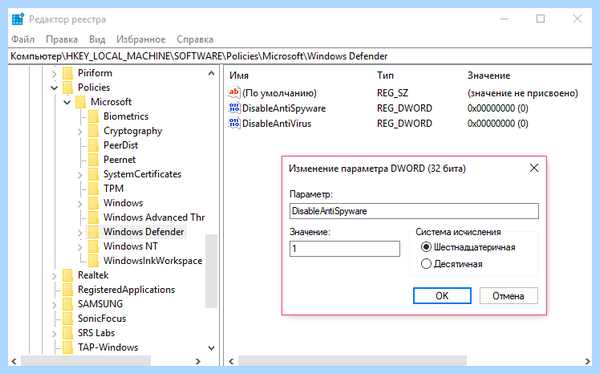
Task: Collapse the Microsoft tree node
Action: (67, 102)
